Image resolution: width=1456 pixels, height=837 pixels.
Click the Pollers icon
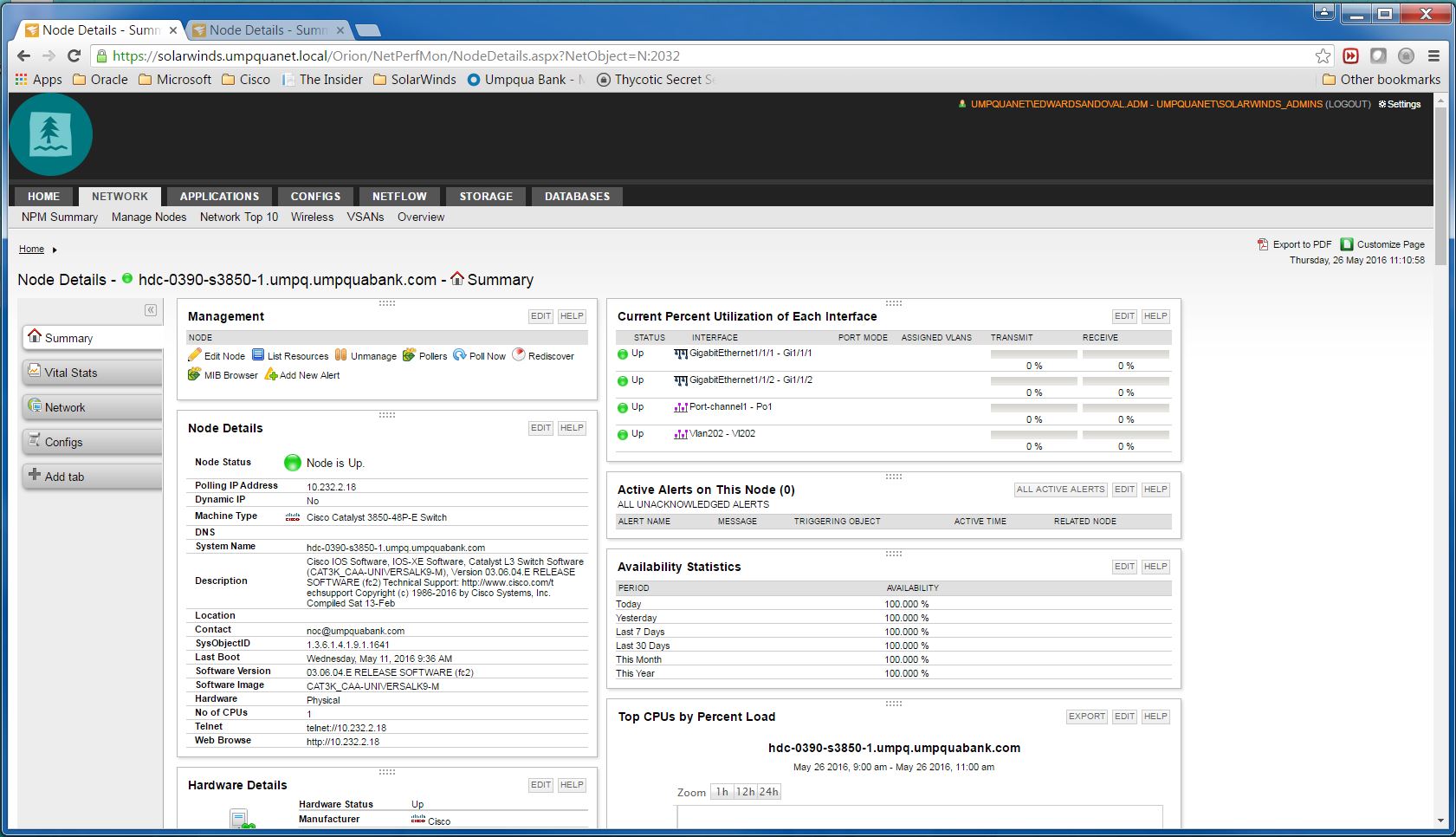point(409,355)
